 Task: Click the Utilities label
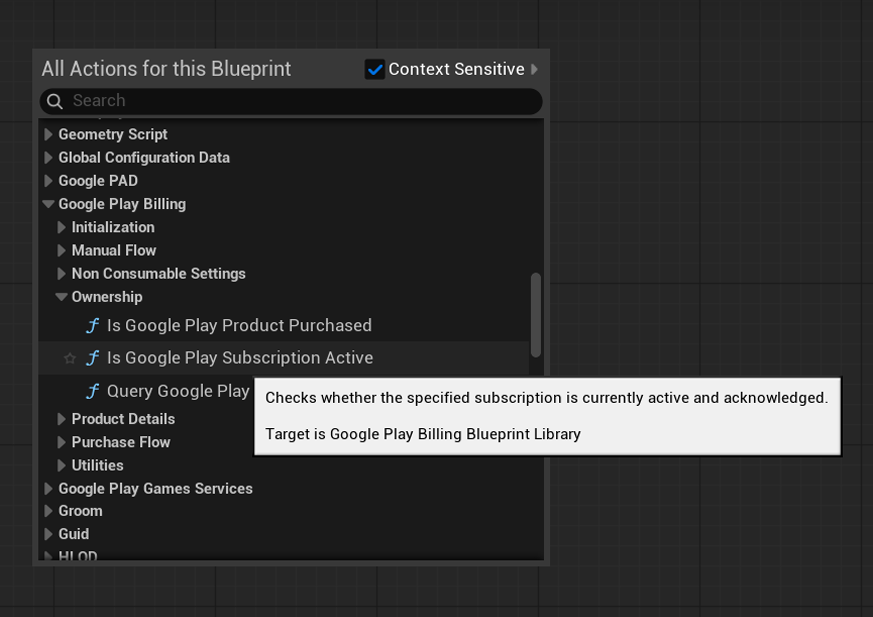point(97,466)
